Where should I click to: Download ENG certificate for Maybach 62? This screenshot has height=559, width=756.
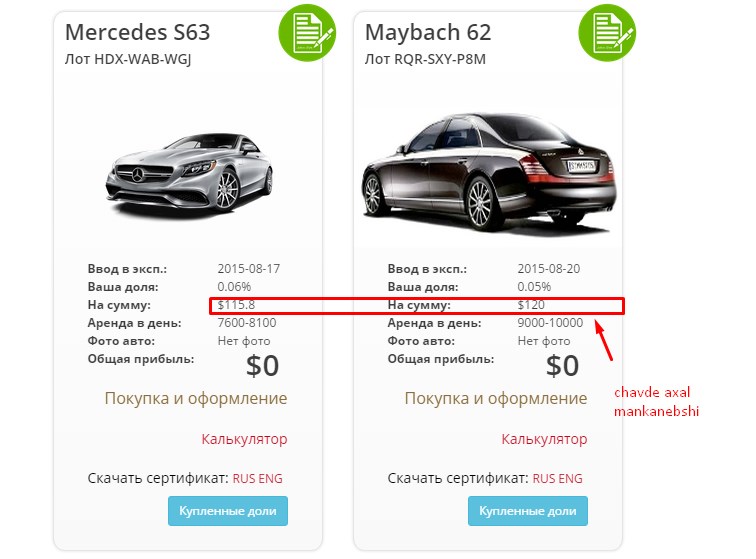[571, 479]
